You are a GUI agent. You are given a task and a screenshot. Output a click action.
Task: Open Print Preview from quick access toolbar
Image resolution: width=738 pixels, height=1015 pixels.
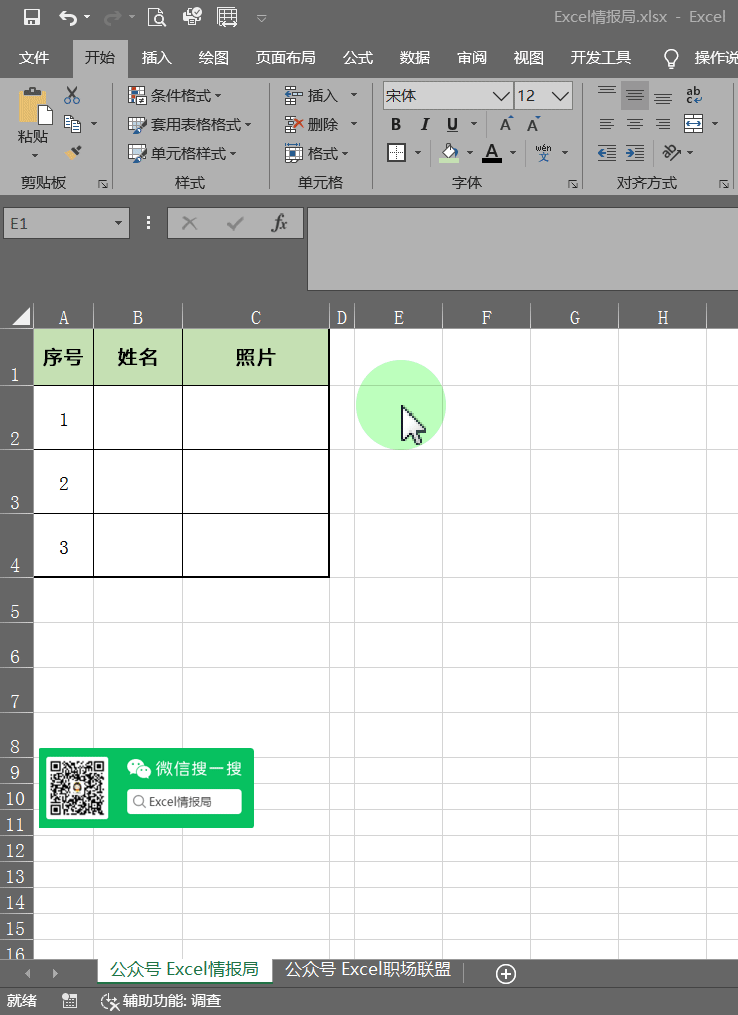click(157, 17)
